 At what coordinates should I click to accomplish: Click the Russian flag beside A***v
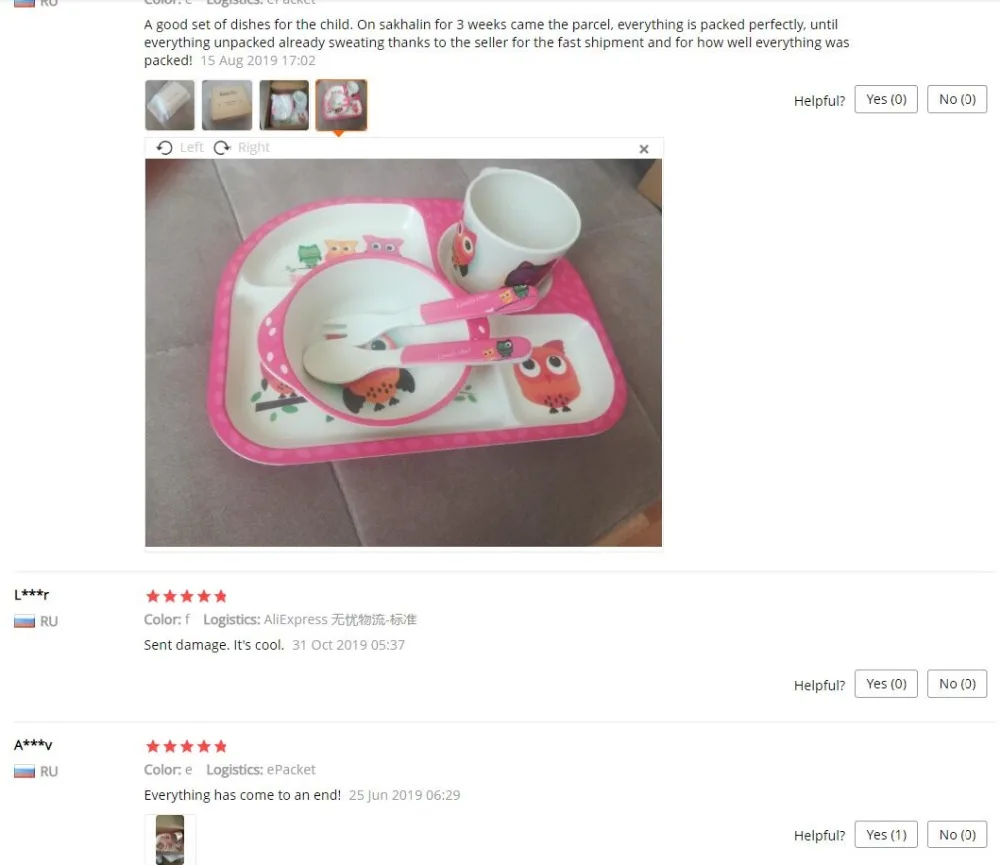(24, 772)
